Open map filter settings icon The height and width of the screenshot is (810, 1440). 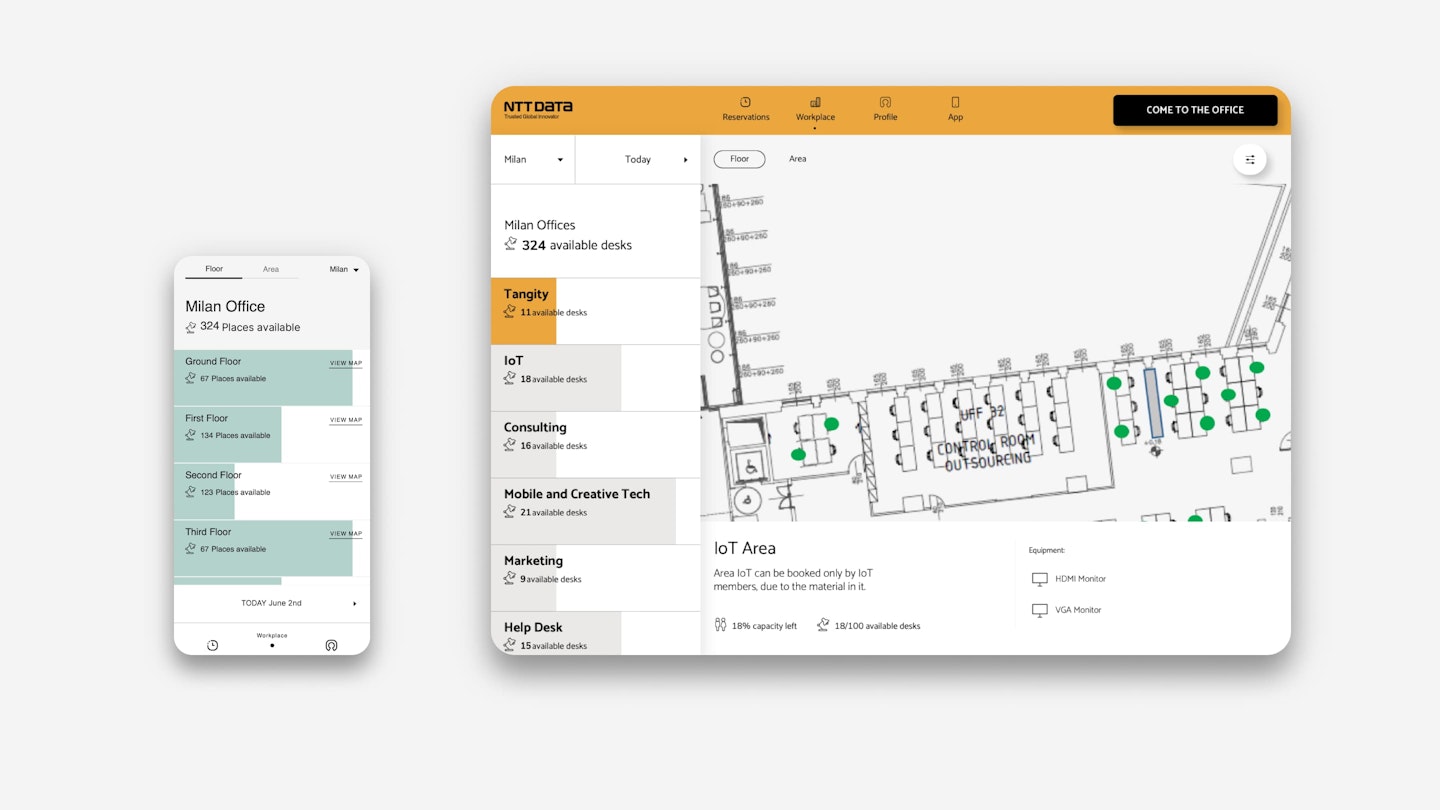point(1250,160)
